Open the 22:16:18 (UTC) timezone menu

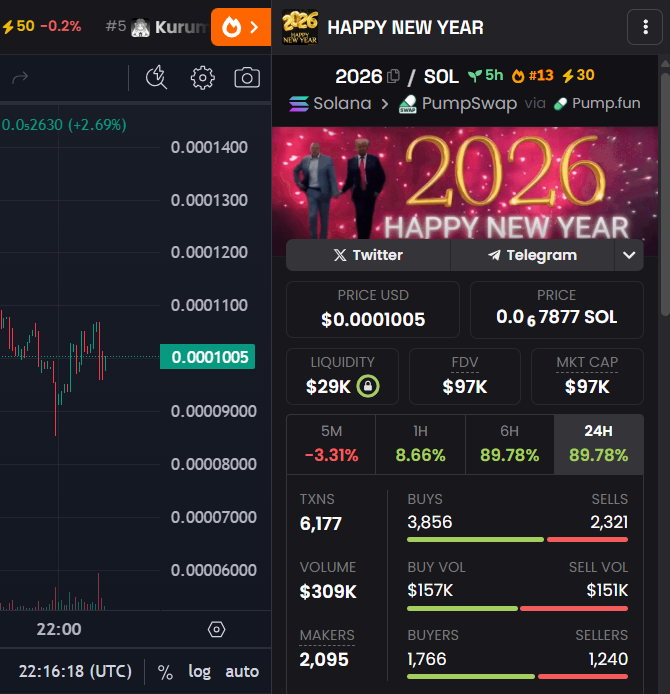point(75,671)
